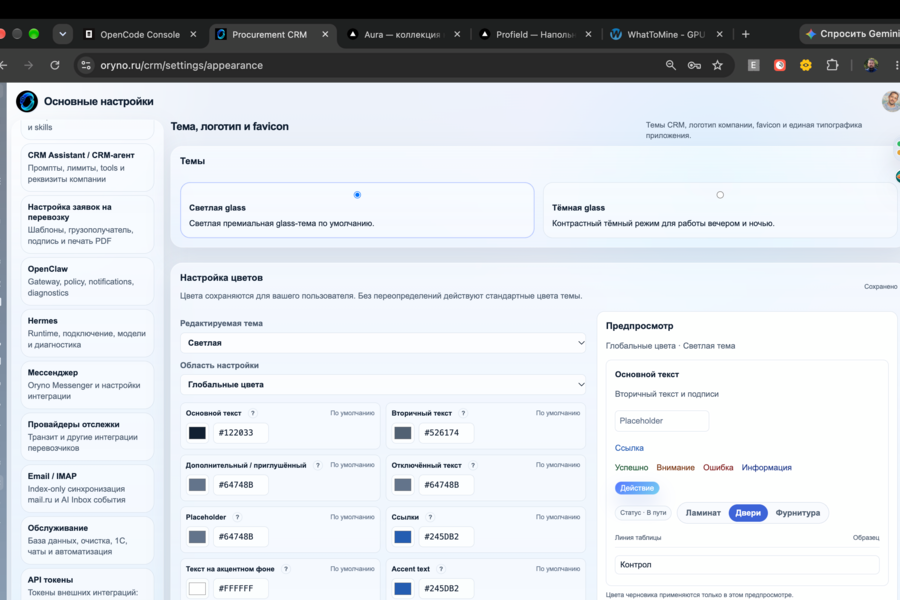This screenshot has height=600, width=900.
Task: Click the help icon next to Вторичный текст
Action: 463,413
